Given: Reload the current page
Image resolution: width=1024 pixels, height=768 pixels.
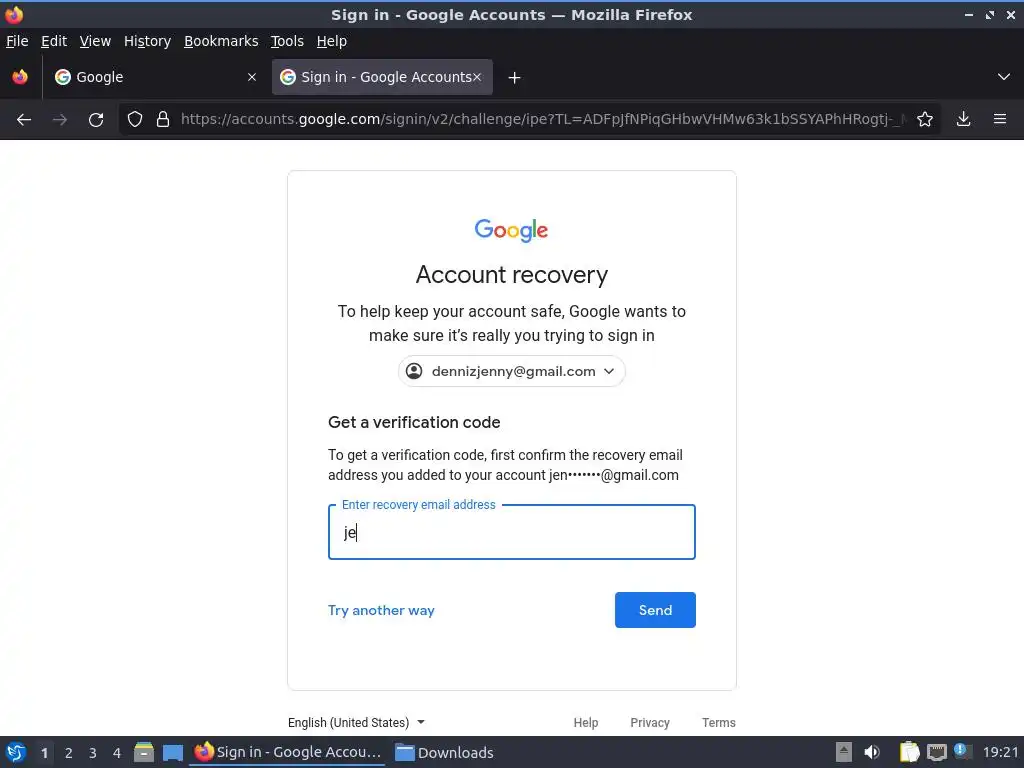Looking at the screenshot, I should 96,120.
